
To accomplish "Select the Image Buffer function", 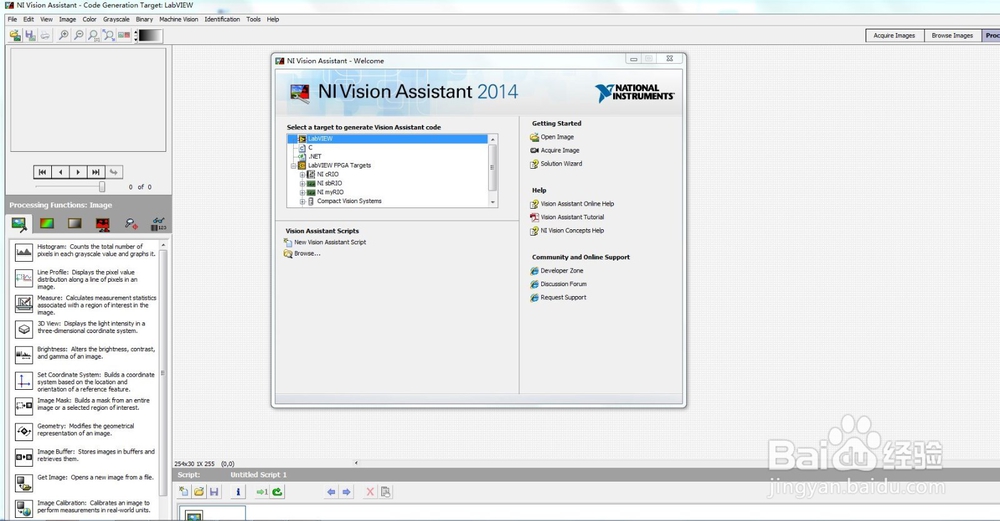I will (85, 455).
